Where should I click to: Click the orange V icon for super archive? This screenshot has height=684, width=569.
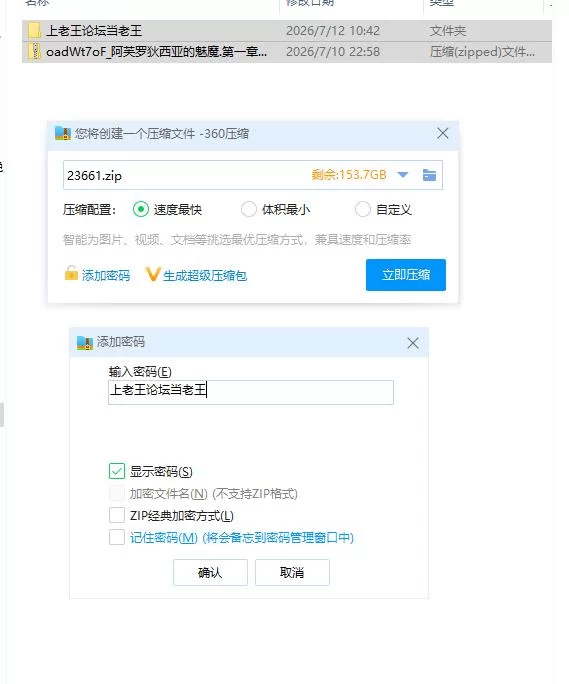point(153,274)
